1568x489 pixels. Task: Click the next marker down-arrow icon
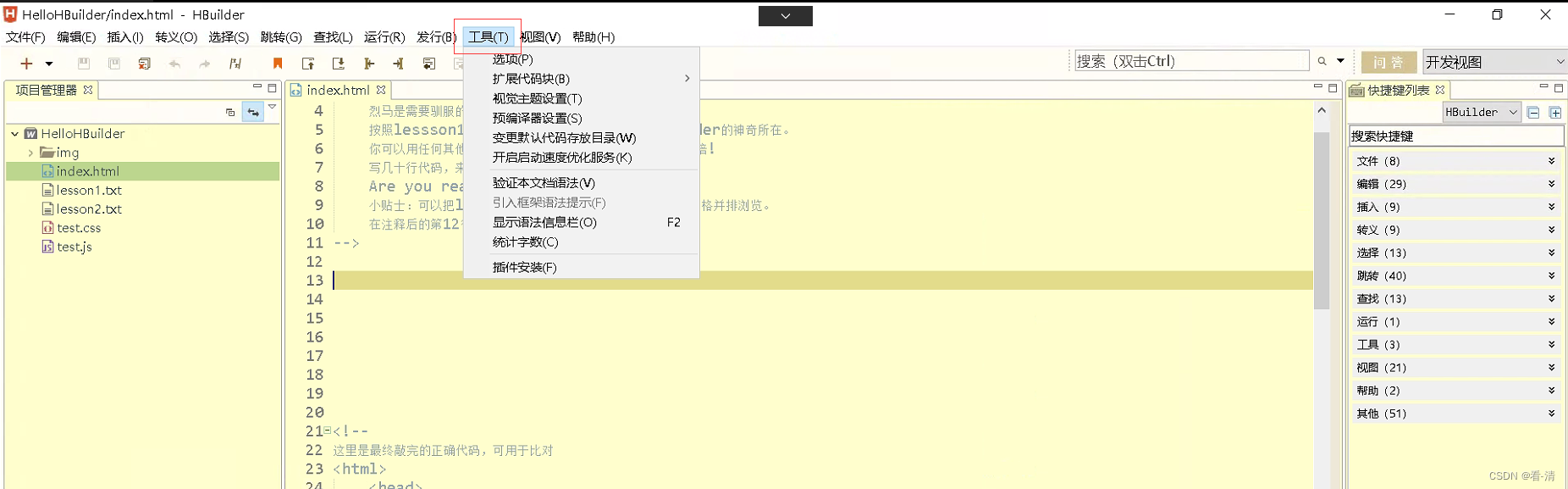click(339, 64)
